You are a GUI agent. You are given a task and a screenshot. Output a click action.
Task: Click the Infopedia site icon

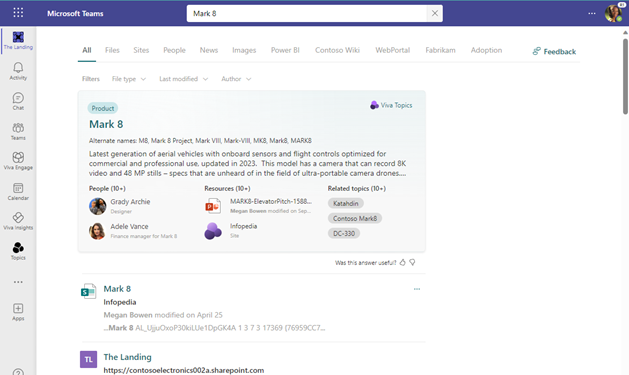pos(213,231)
